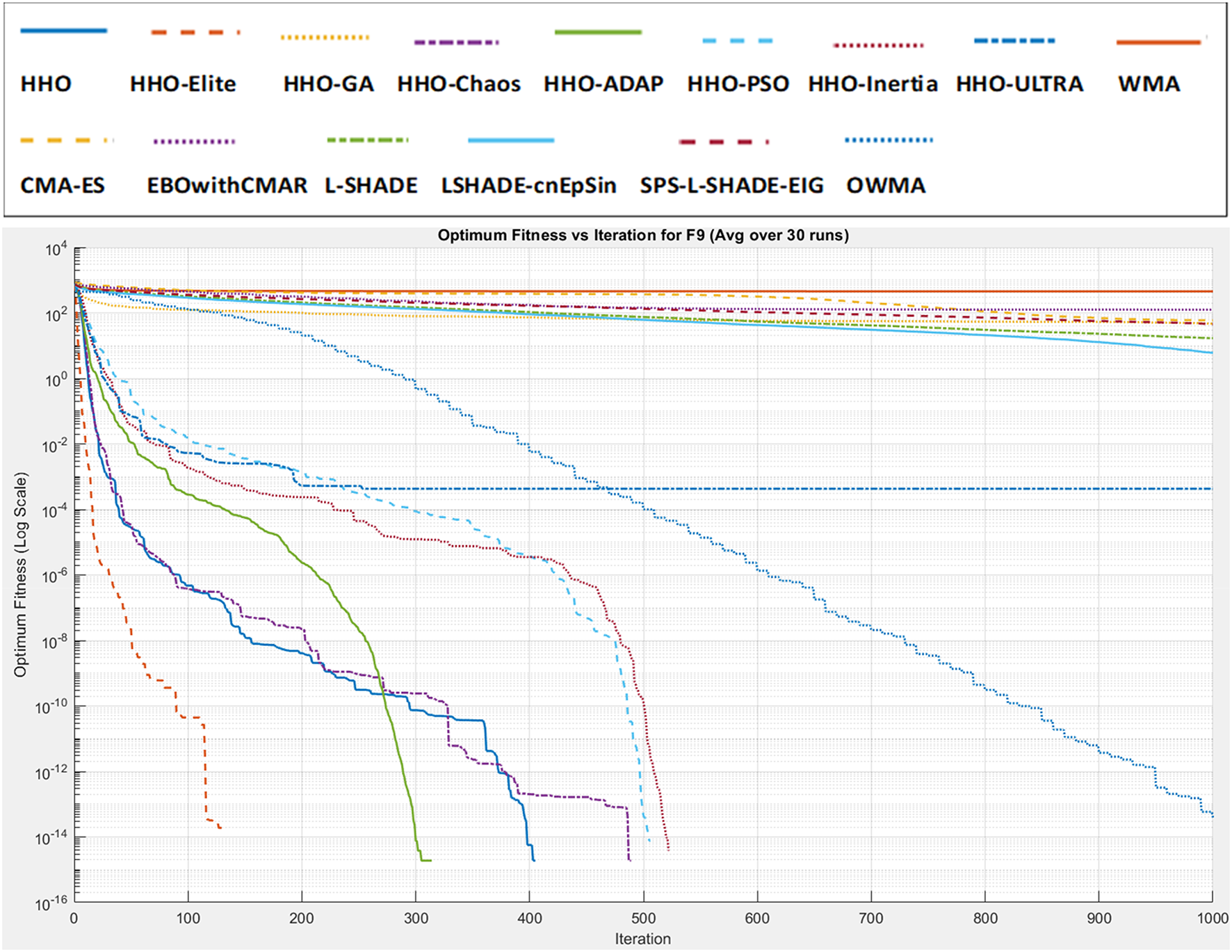Click the chart title for F9

click(x=643, y=235)
